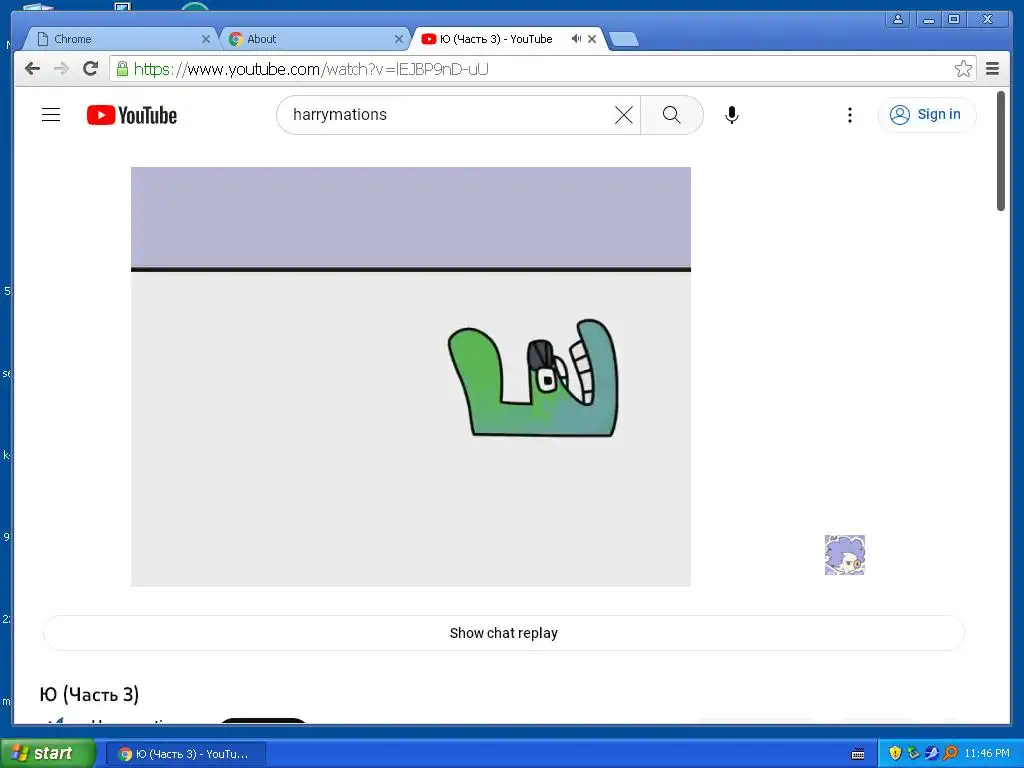Click the Sign in button

[x=927, y=115]
